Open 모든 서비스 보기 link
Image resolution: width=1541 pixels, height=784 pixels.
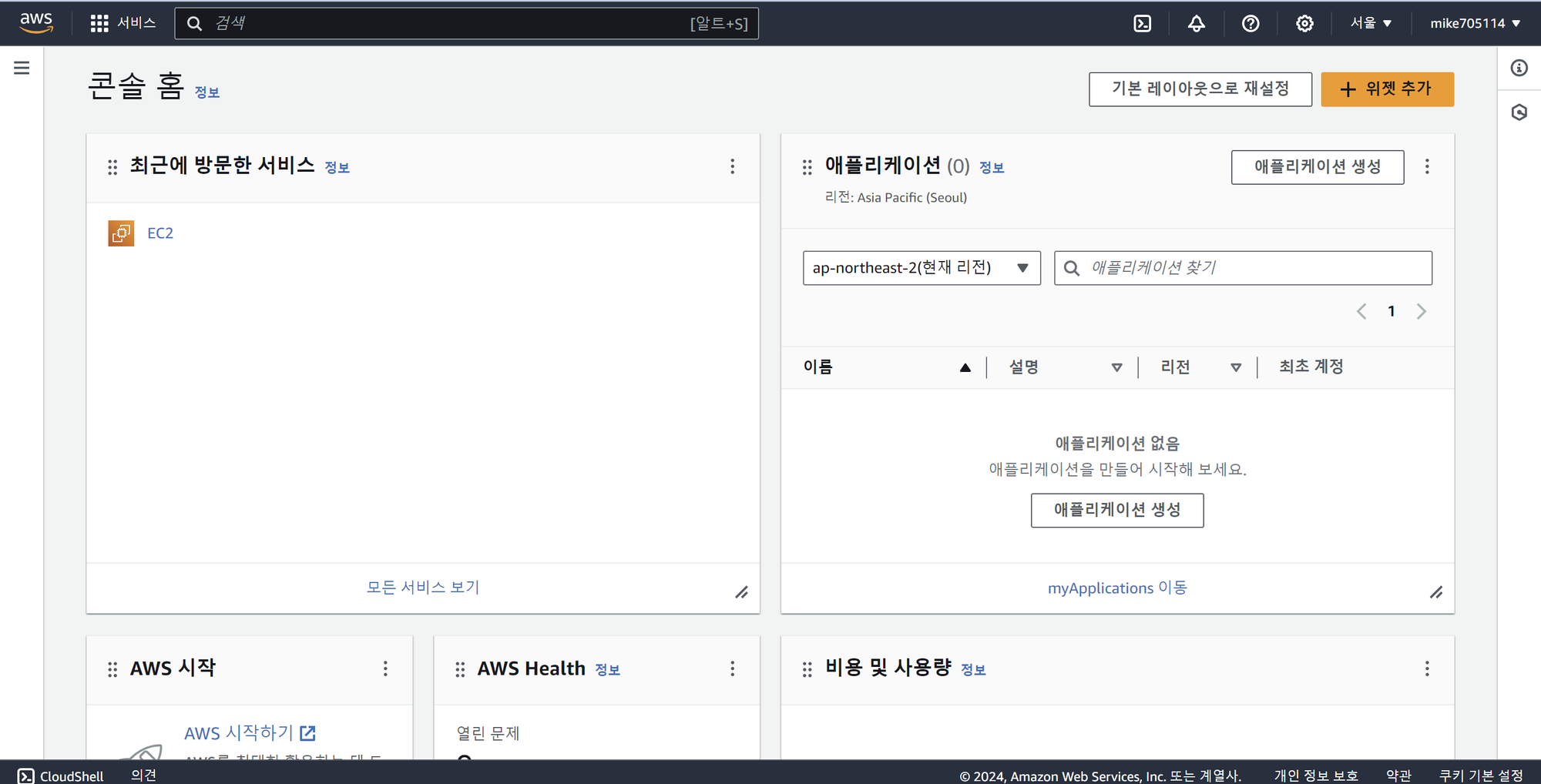pyautogui.click(x=423, y=588)
